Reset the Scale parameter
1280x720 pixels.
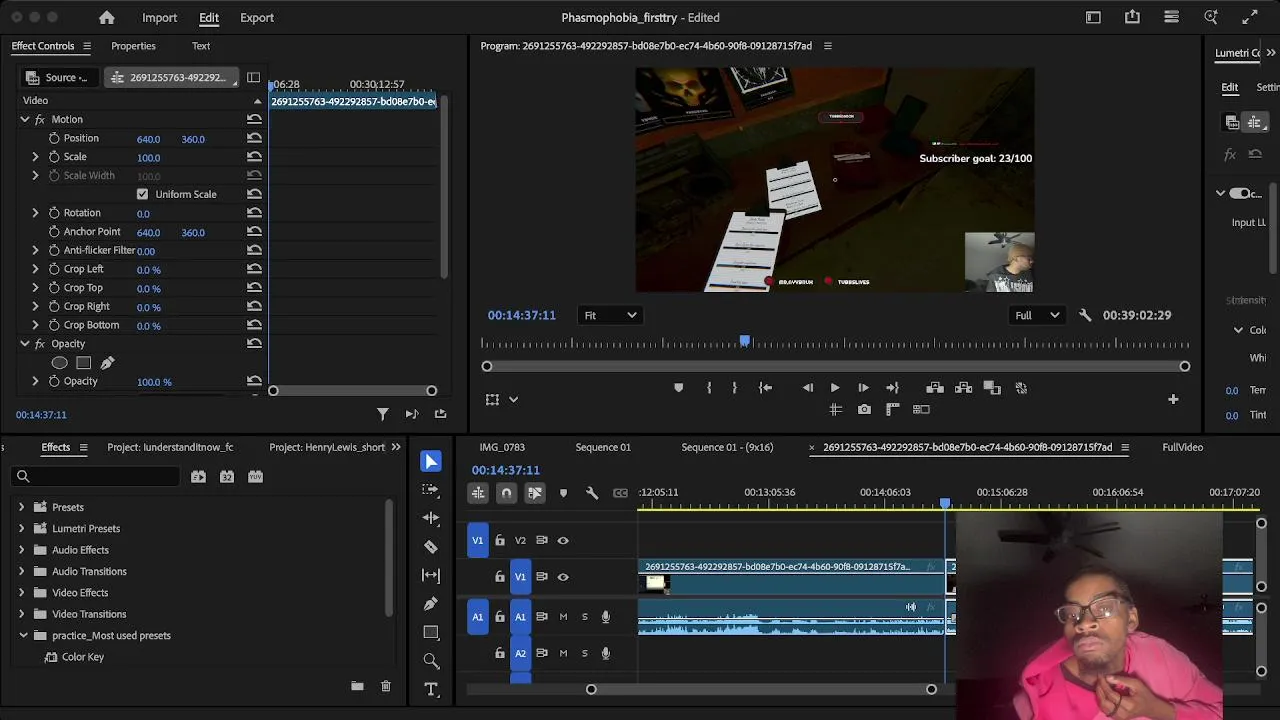point(254,157)
